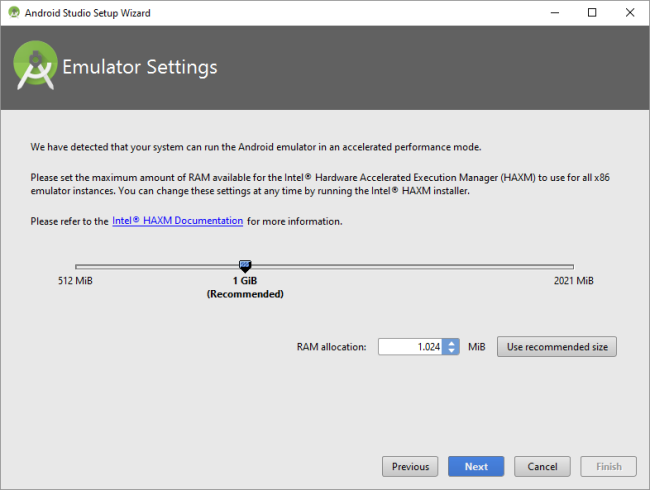Click the 1 GiB (Recommended) slider label
This screenshot has height=490, width=650.
245,288
